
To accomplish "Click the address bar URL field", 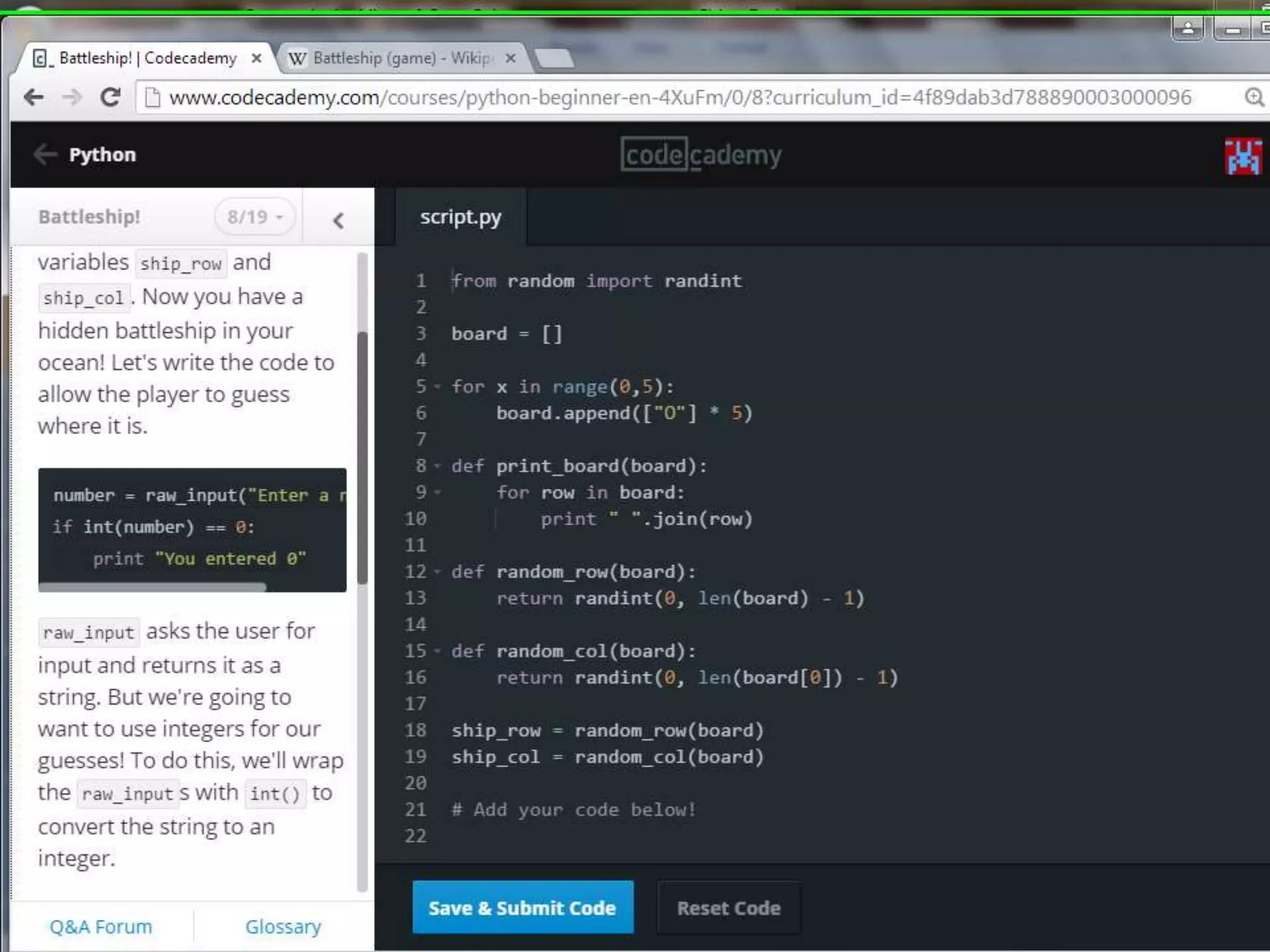I will (x=682, y=97).
